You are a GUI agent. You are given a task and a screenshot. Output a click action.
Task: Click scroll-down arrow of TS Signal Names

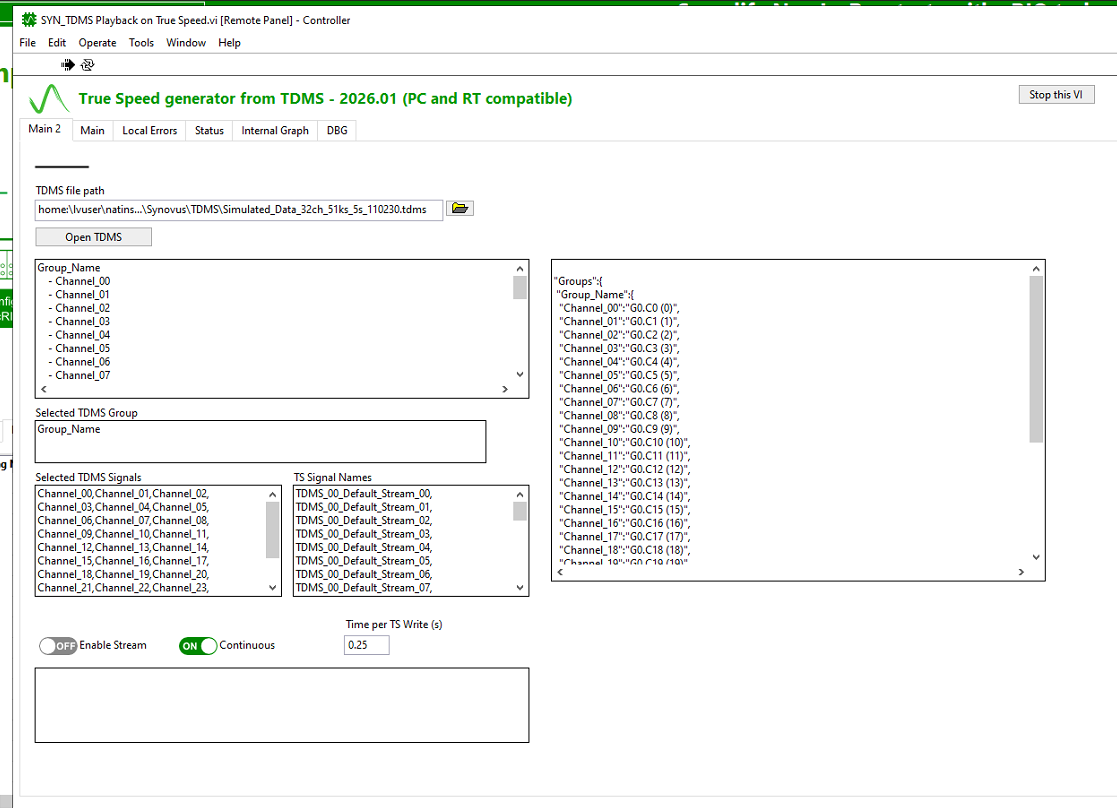pos(519,588)
